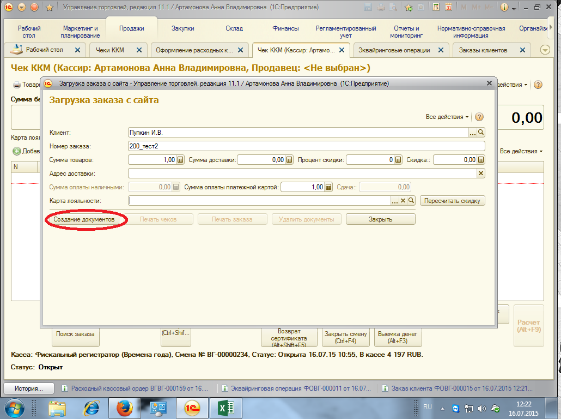The image size is (561, 419).
Task: Switch to Excel on the taskbar
Action: (x=226, y=408)
